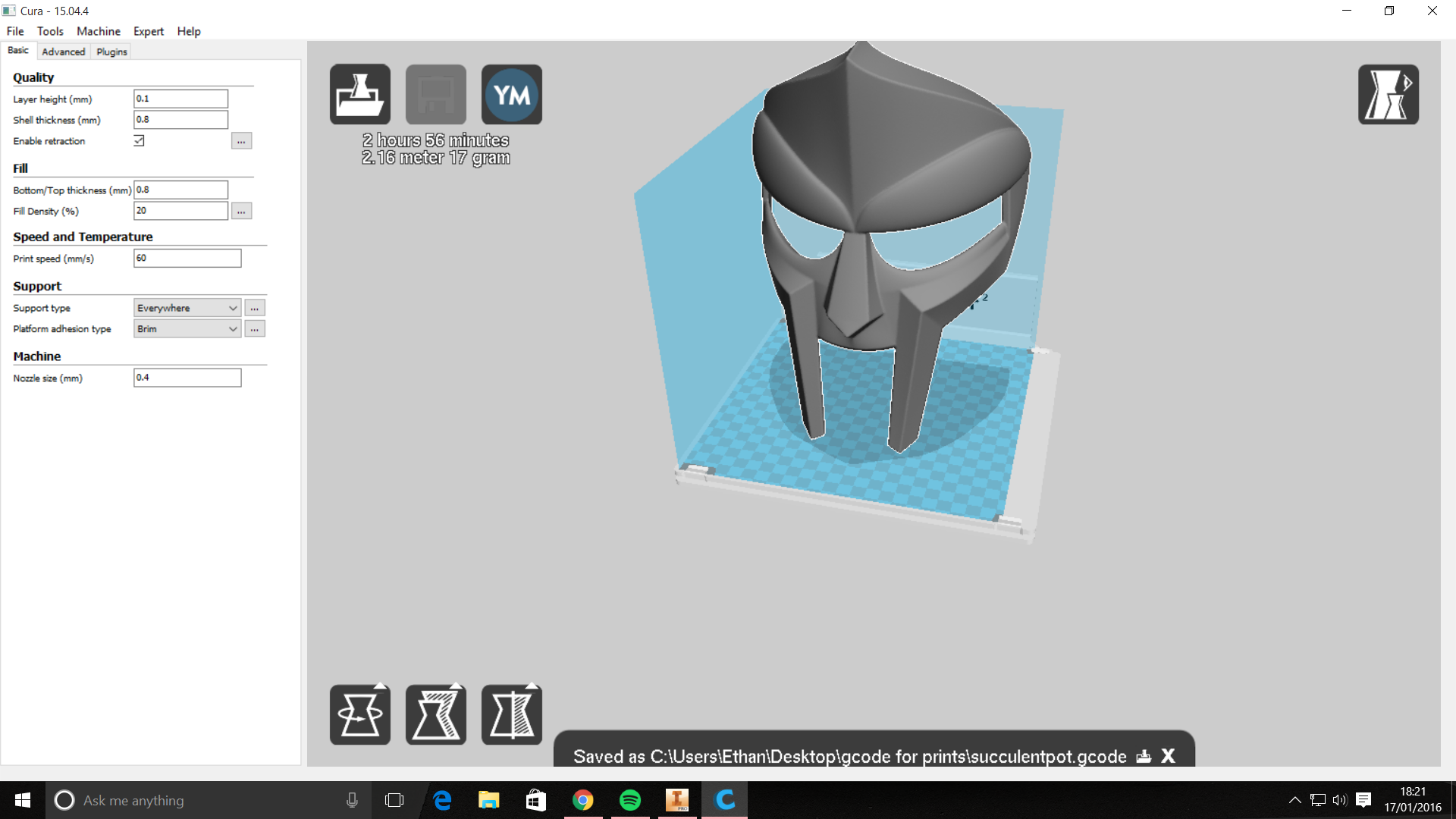
Task: Click the Layer height input field
Action: coord(181,99)
